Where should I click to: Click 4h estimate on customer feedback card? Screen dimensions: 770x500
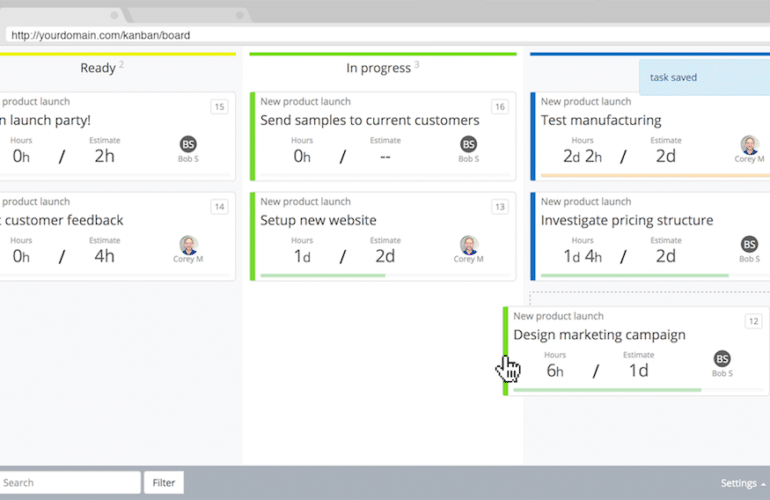tap(105, 256)
